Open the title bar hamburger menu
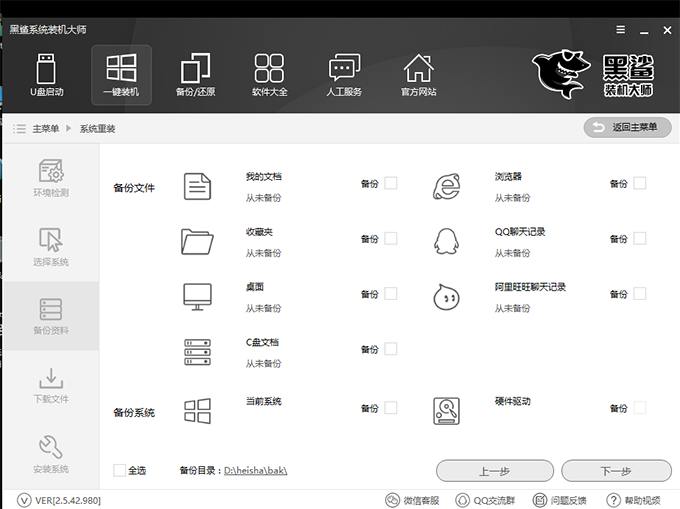The image size is (680, 509). [620, 29]
